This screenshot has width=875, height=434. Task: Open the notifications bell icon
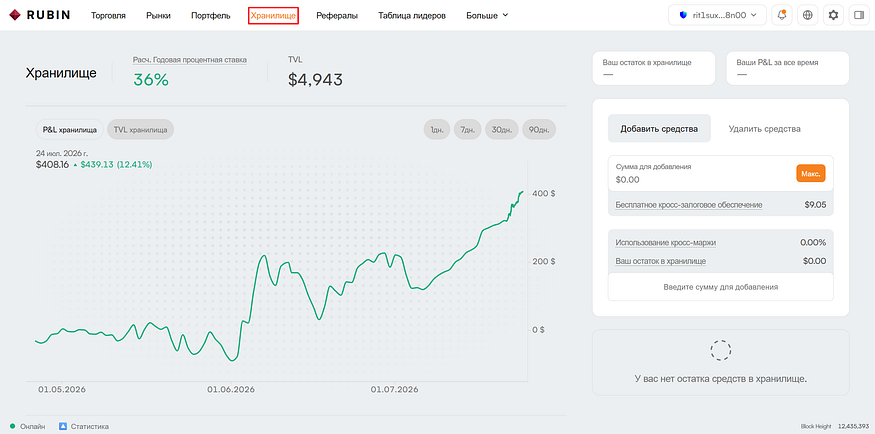[x=782, y=16]
